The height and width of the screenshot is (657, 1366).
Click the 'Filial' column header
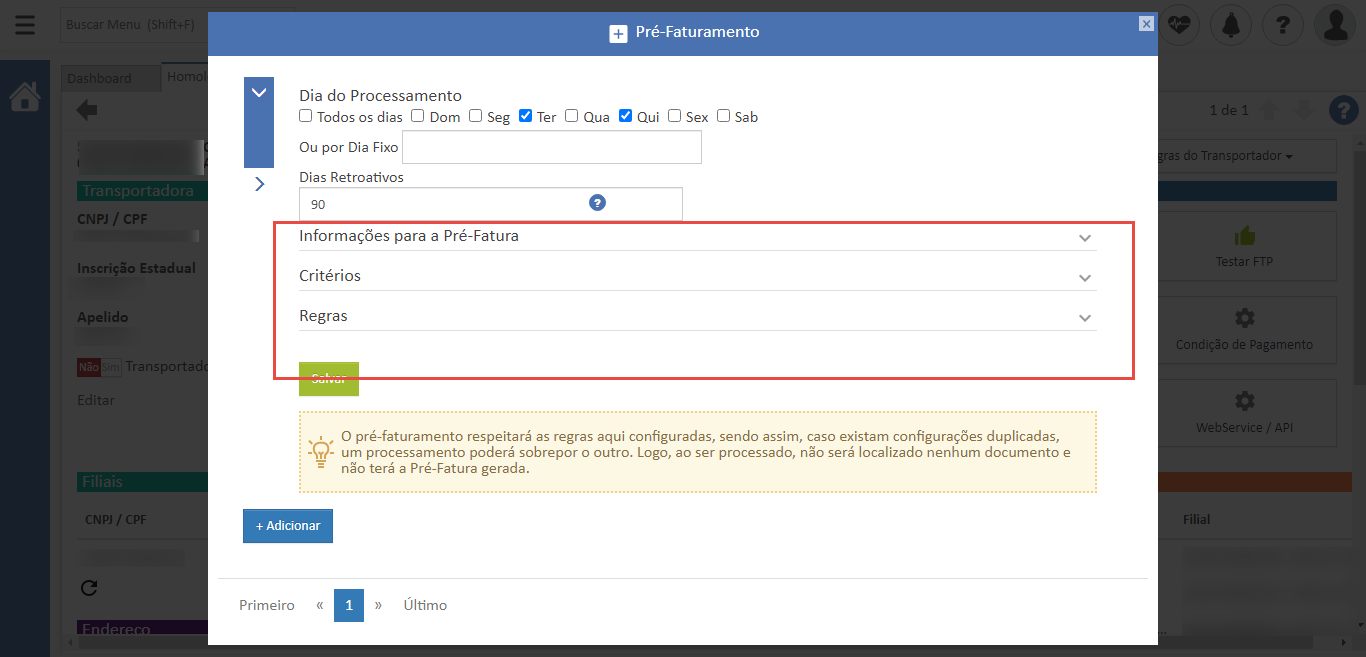pos(1197,520)
